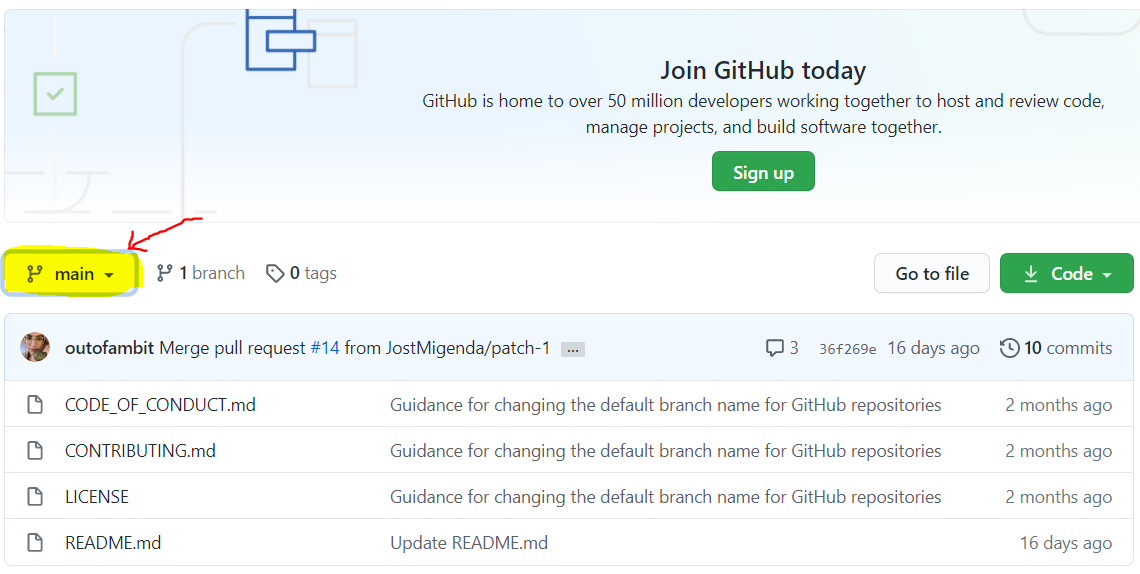Open the outofambit user profile link
This screenshot has width=1140, height=574.
click(x=109, y=348)
